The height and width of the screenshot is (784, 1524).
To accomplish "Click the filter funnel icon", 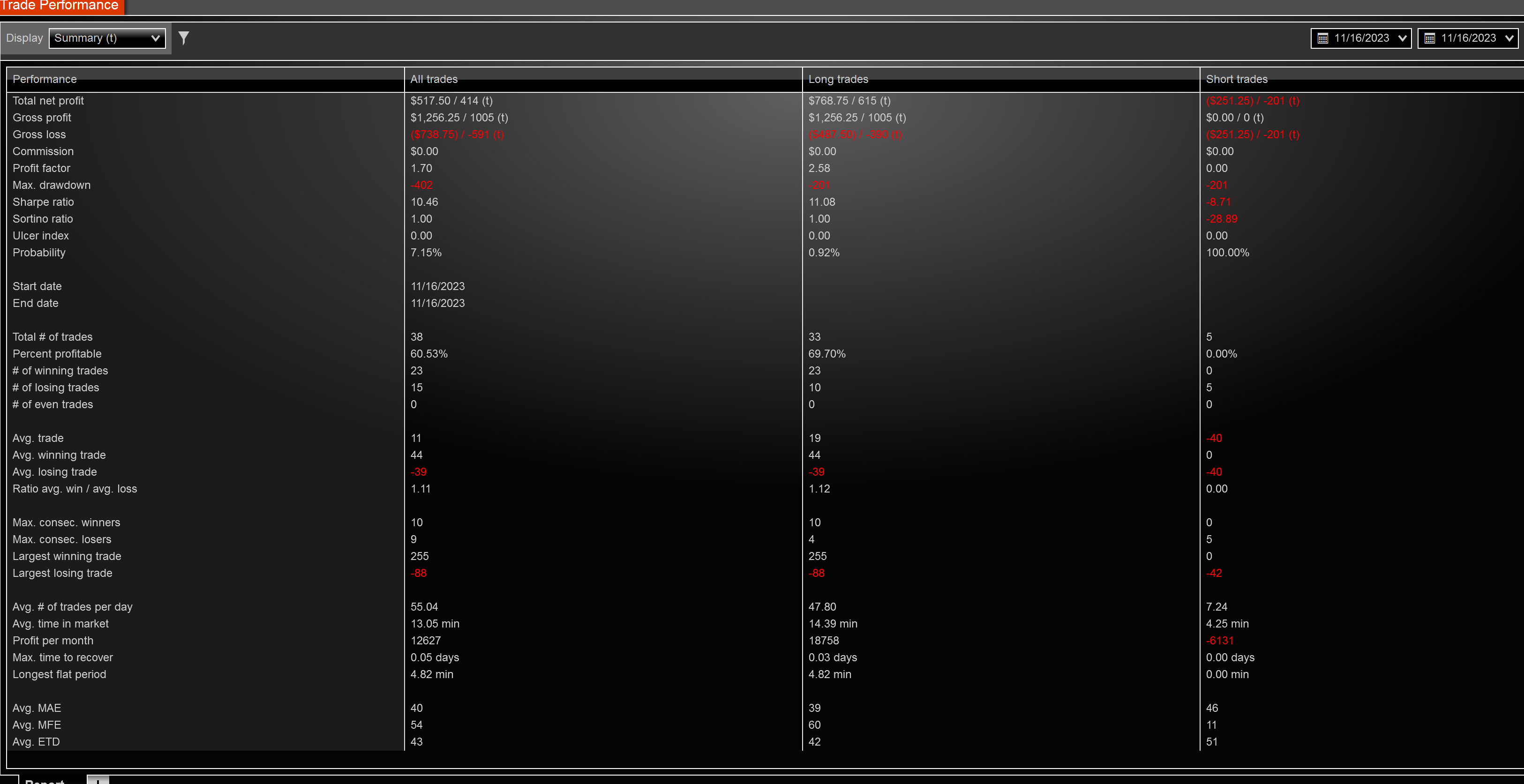I will tap(184, 38).
